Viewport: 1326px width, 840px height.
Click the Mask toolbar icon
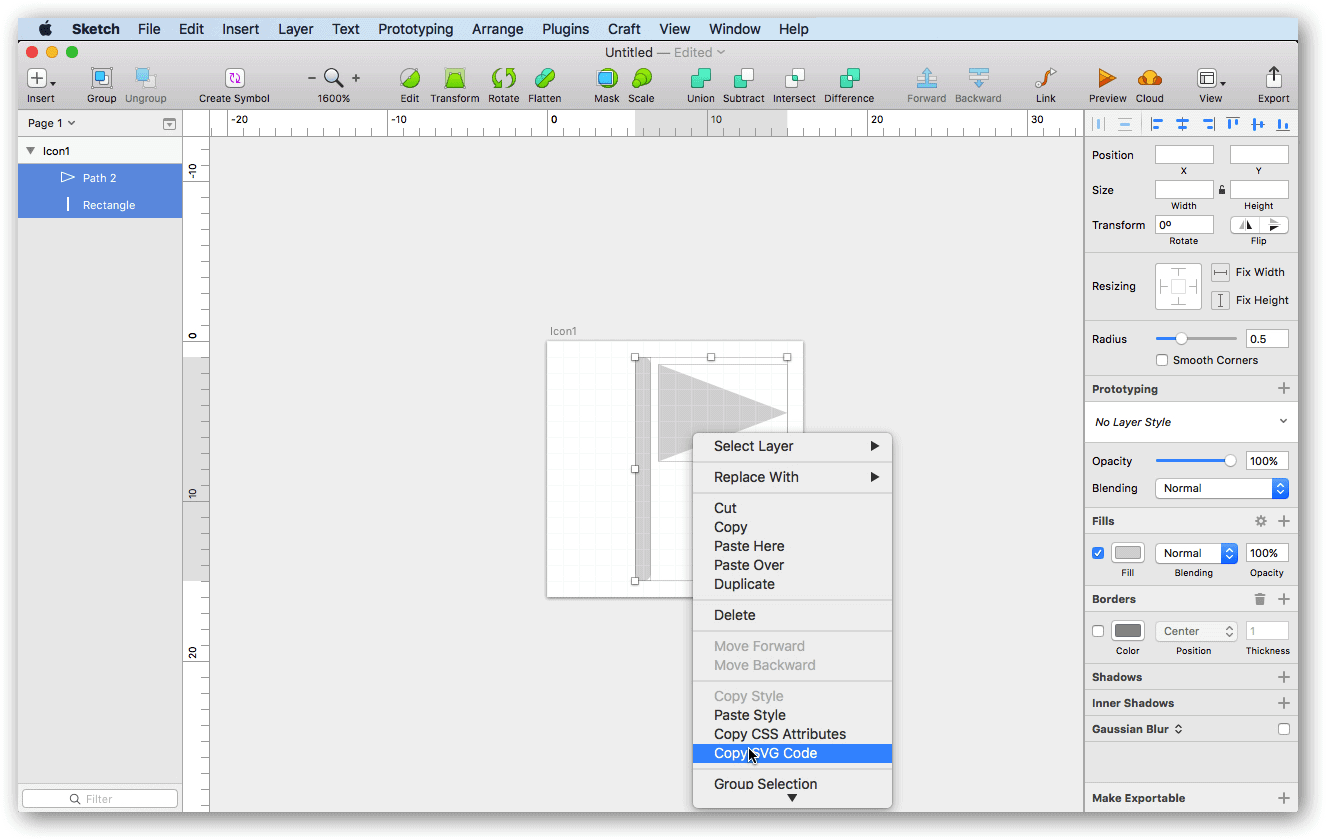(x=607, y=79)
